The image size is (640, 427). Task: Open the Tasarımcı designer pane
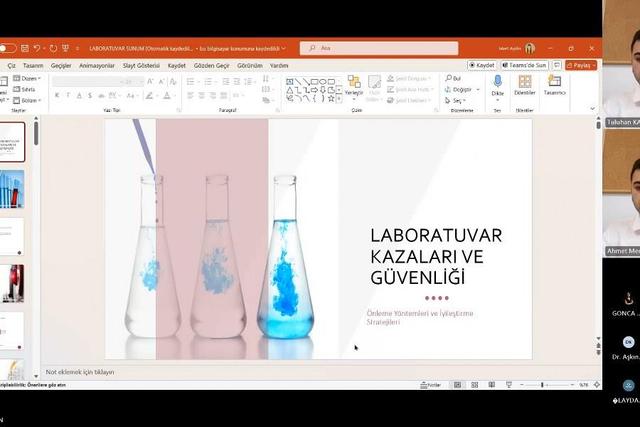(554, 87)
